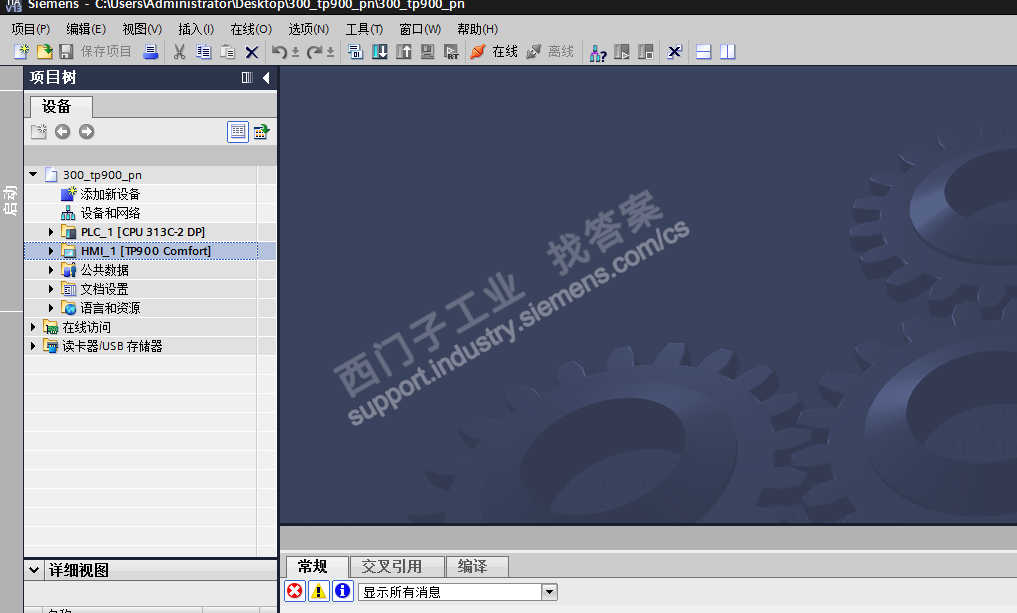Toggle information messages filter icon

342,591
